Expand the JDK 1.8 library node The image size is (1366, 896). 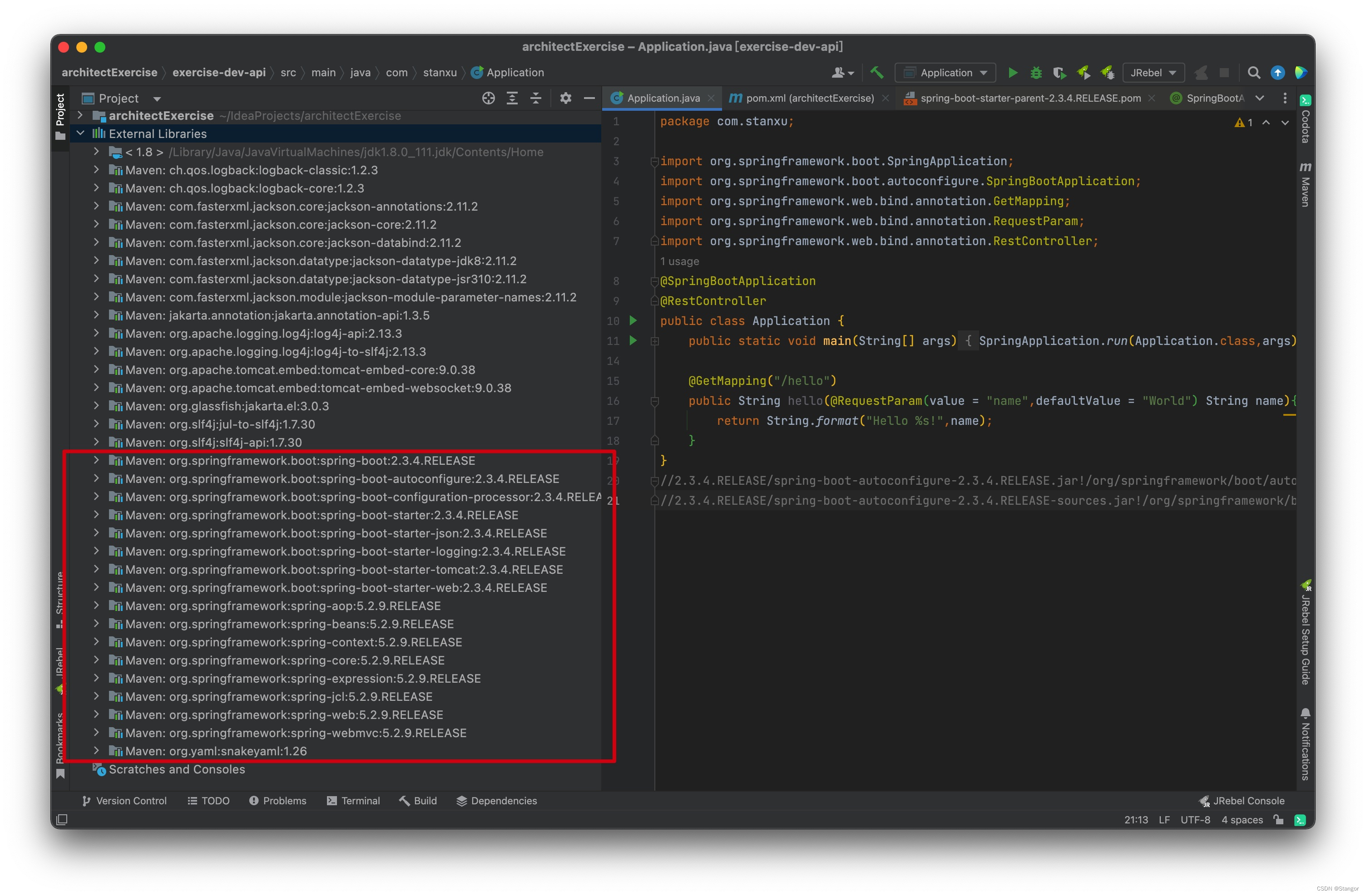(96, 152)
